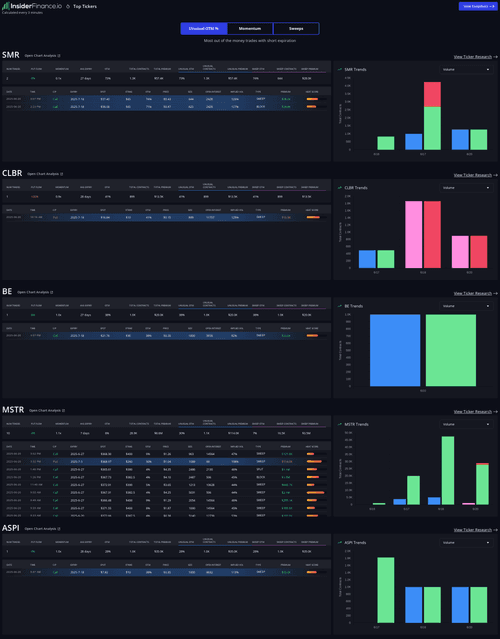Image resolution: width=500 pixels, height=639 pixels.
Task: Follow View Ticker Research link for SMR
Action: (x=473, y=57)
